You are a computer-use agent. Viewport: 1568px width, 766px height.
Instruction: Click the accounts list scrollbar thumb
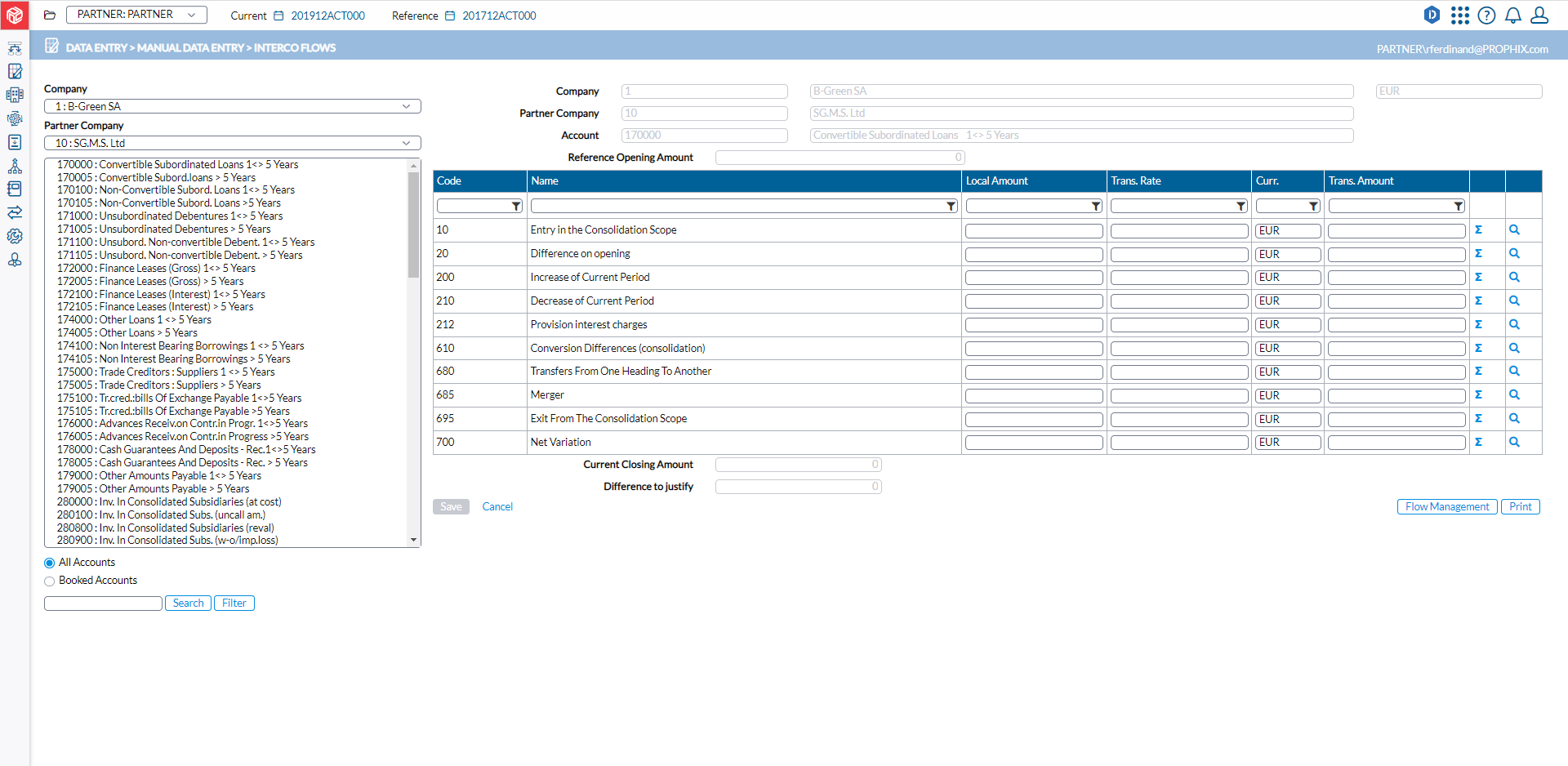413,225
